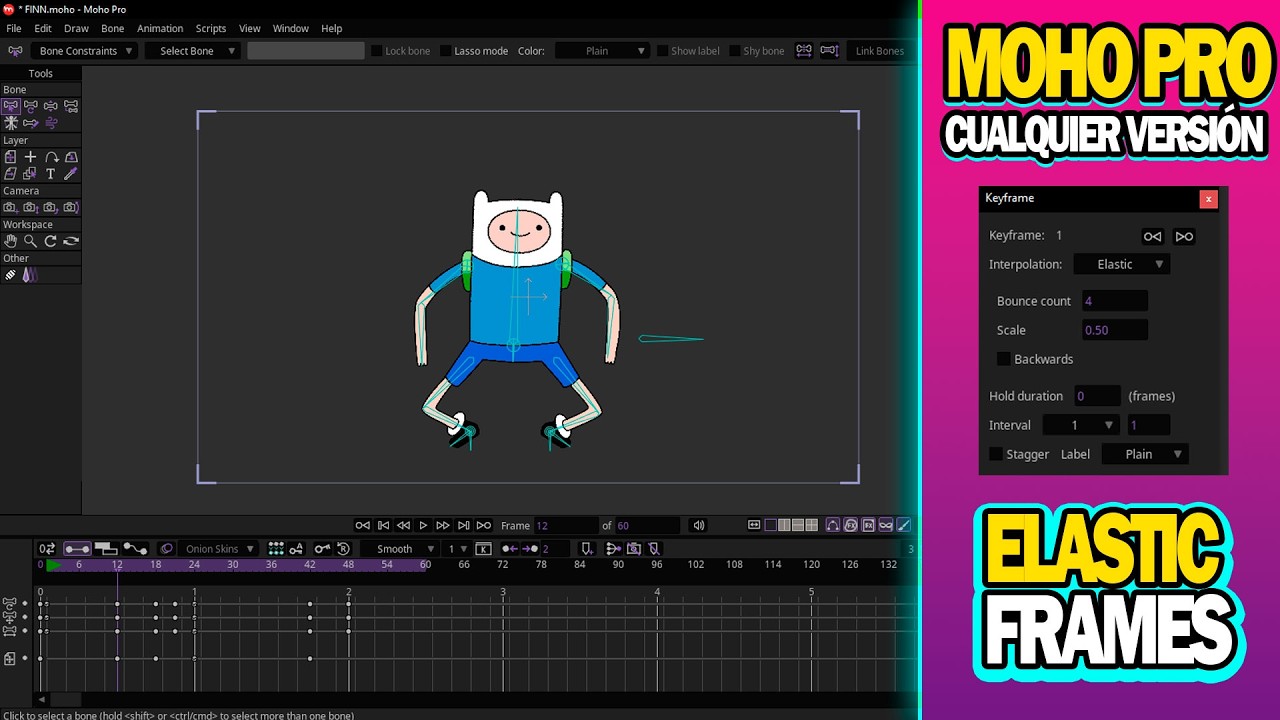The height and width of the screenshot is (720, 1280).
Task: Click the mute audio speaker icon
Action: click(699, 525)
